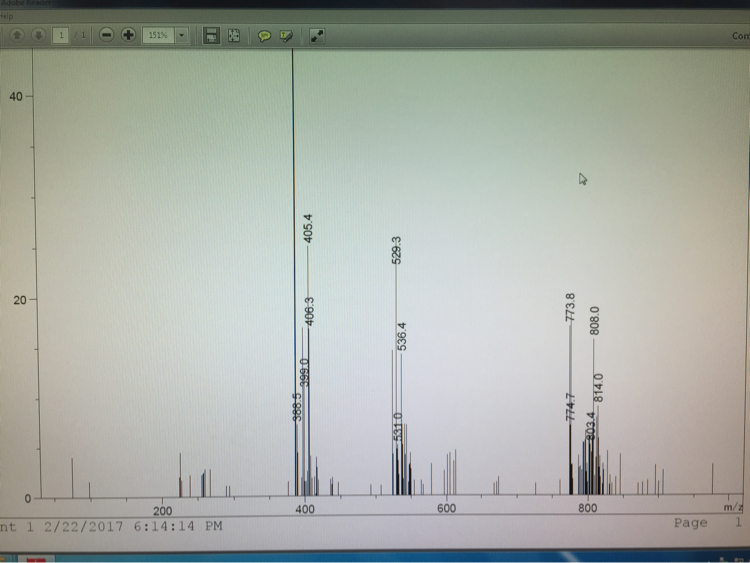Viewport: 750px width, 563px height.
Task: Click the 774.7 peak label
Action: pyautogui.click(x=570, y=407)
